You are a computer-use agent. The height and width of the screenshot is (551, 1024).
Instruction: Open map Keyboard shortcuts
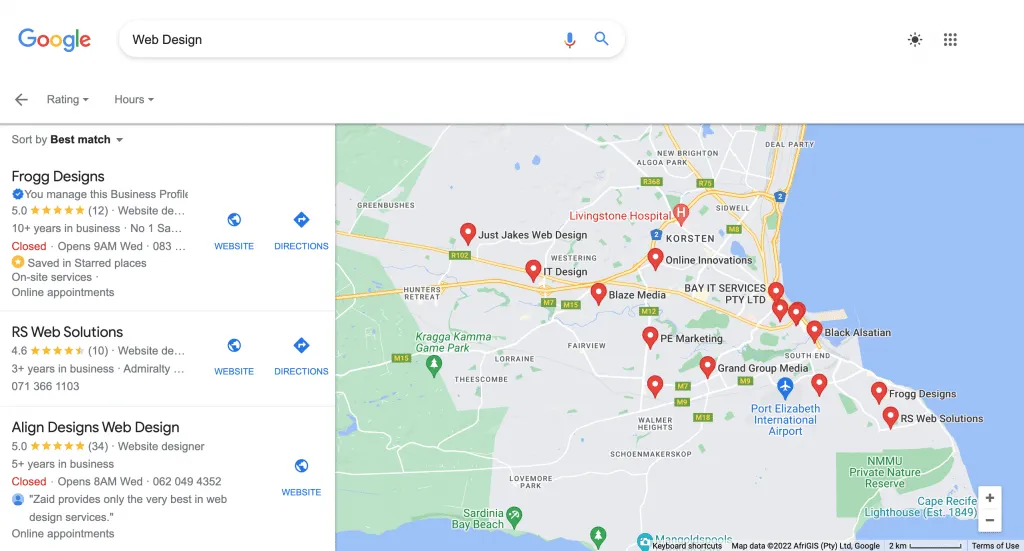[687, 546]
